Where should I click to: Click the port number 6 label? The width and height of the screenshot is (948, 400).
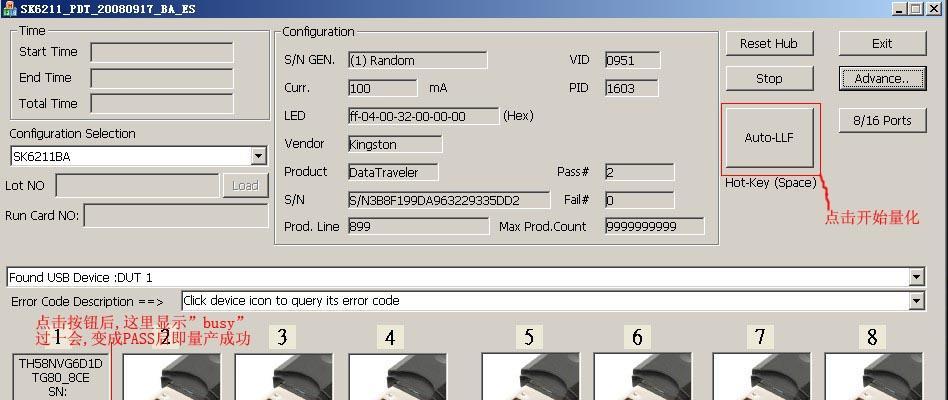pos(637,337)
